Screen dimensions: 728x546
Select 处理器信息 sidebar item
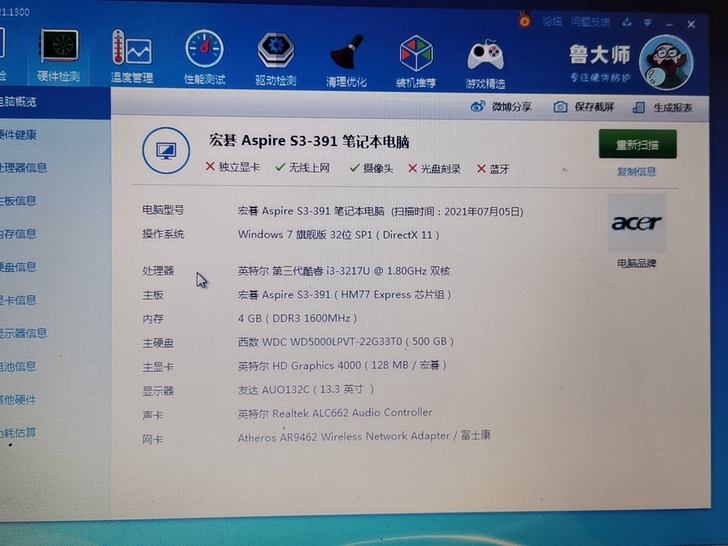(23, 168)
